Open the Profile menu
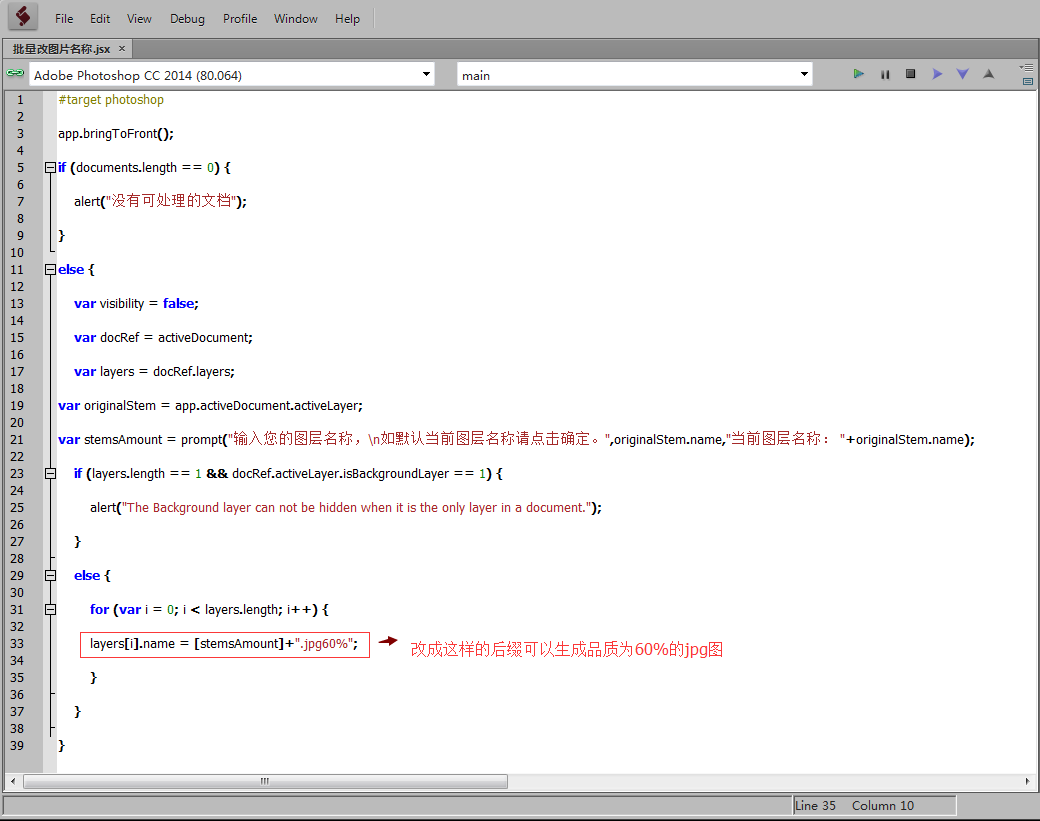Screen dimensions: 1040x821 pyautogui.click(x=239, y=19)
